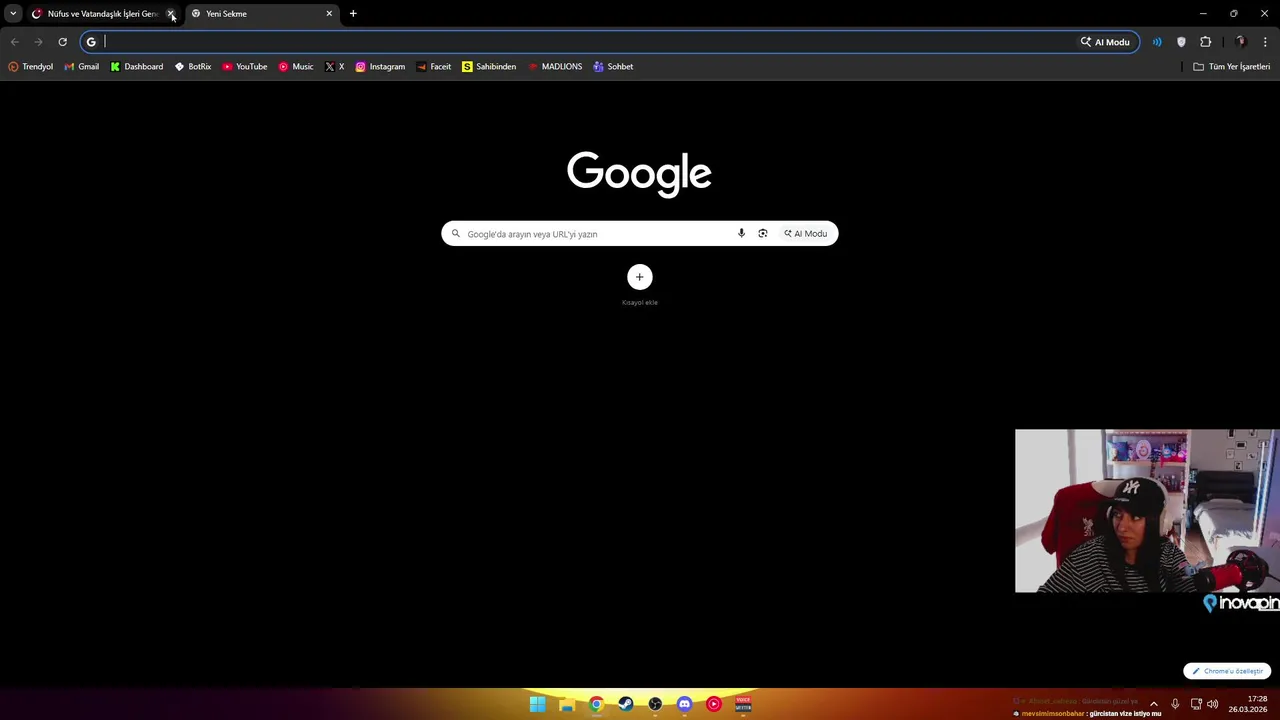Close the Nüfus ve Vatandaşlık İşleri tab
Viewport: 1280px width, 720px height.
tap(171, 14)
